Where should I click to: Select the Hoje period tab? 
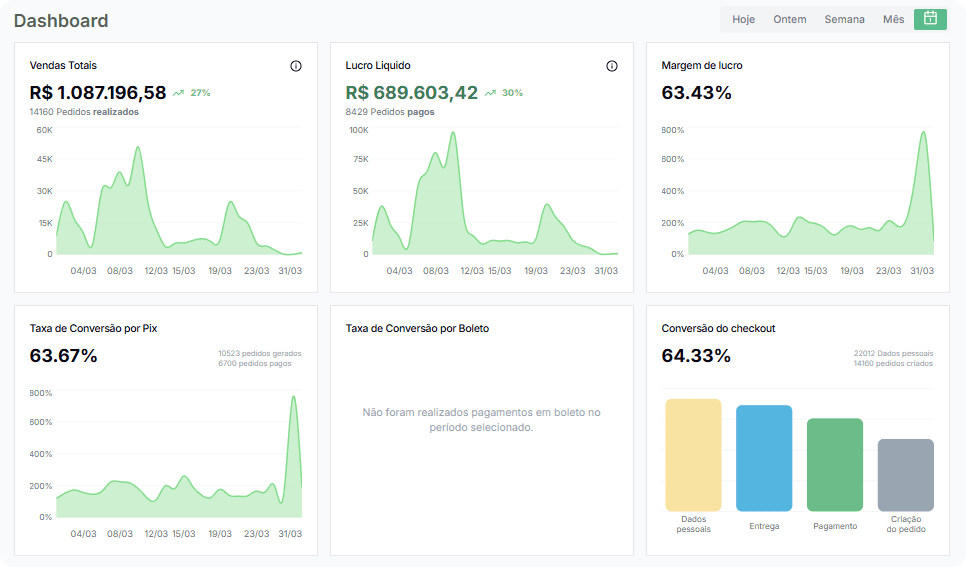point(744,19)
